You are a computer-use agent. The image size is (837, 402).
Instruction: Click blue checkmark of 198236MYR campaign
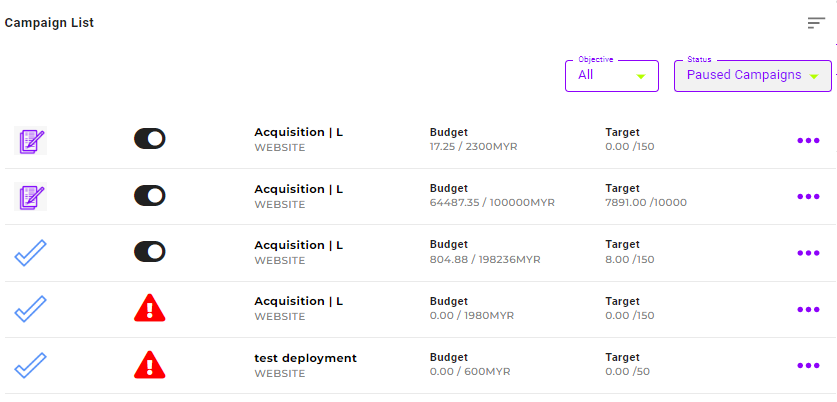[x=30, y=253]
